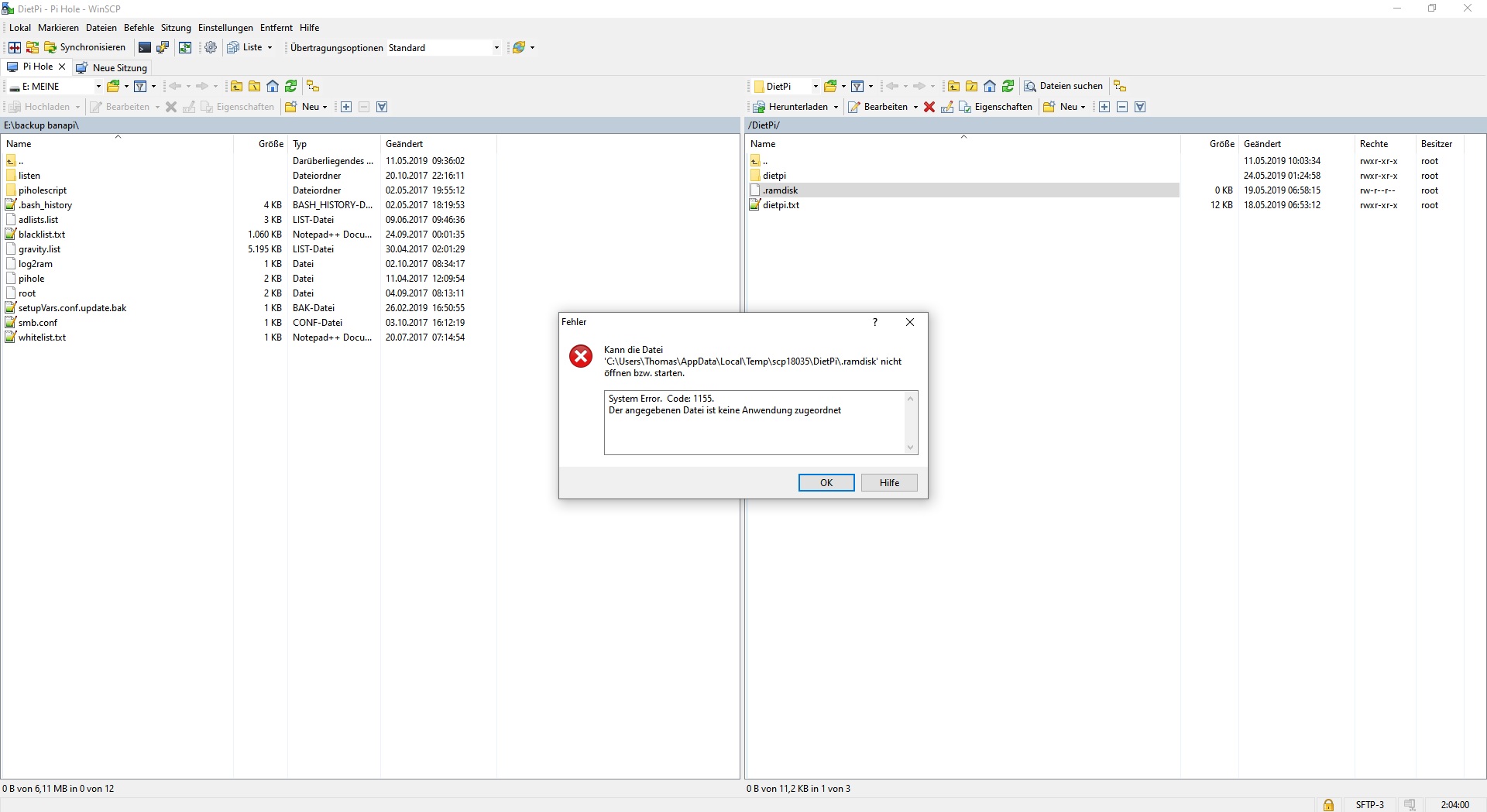This screenshot has width=1487, height=812.
Task: Select blacklist.txt in the local panel
Action: pos(43,235)
